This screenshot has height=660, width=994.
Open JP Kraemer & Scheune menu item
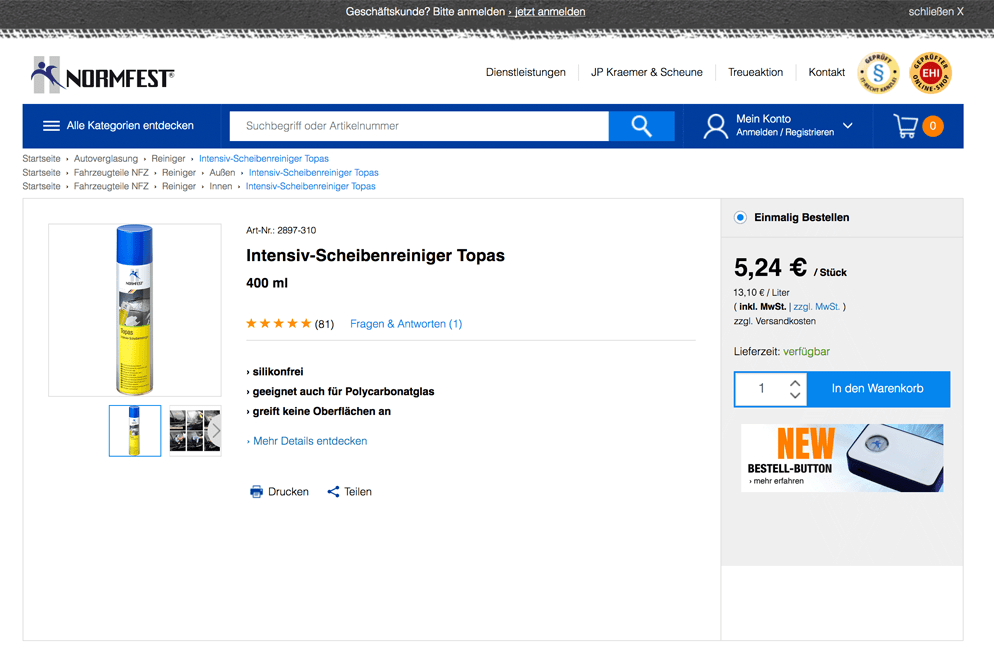(x=647, y=72)
